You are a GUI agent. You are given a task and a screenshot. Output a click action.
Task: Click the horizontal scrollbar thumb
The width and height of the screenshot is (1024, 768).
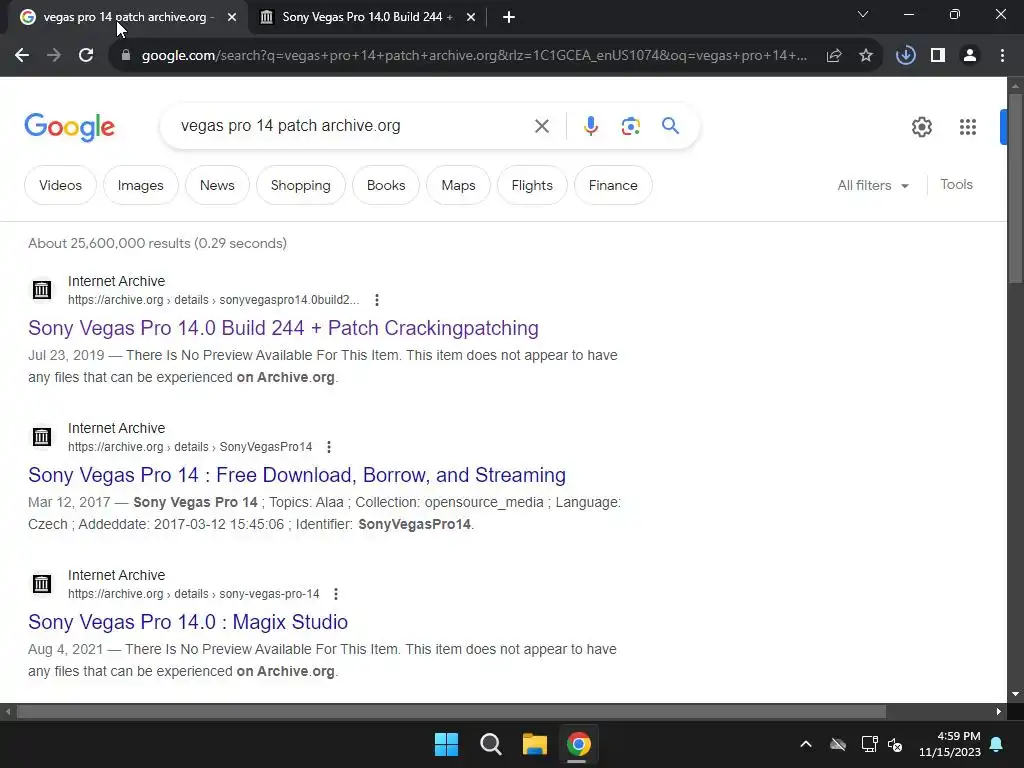click(451, 711)
